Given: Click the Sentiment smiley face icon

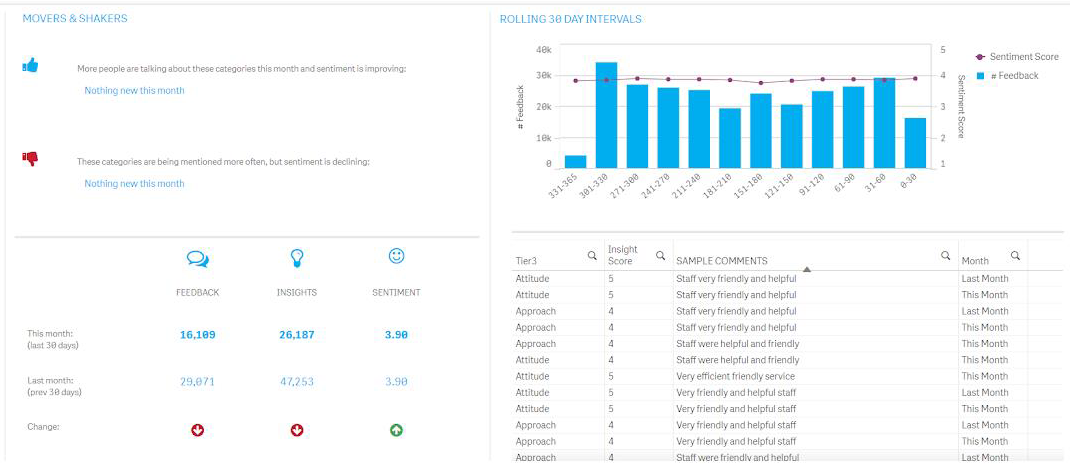Looking at the screenshot, I should (396, 257).
